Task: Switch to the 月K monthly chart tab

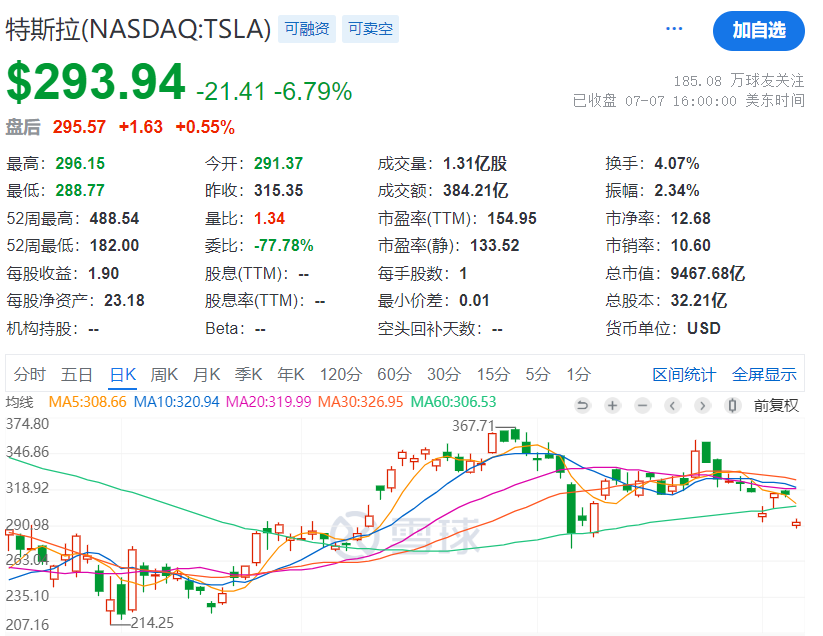Action: coord(206,375)
